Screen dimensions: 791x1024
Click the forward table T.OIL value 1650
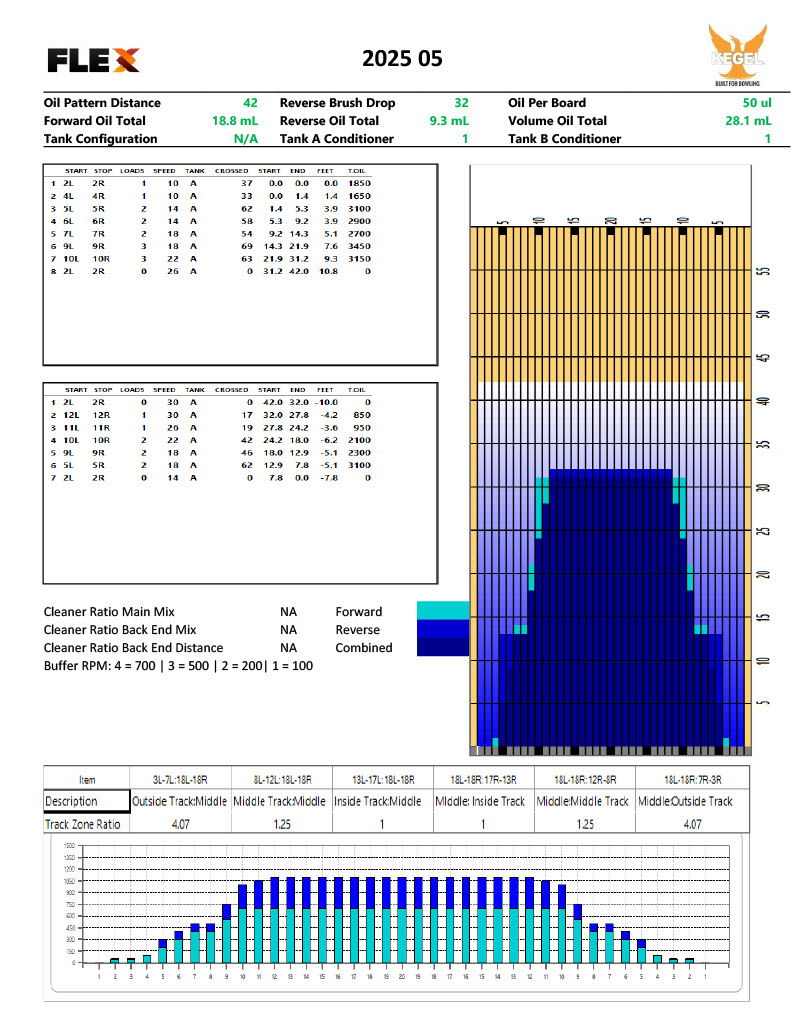click(359, 196)
